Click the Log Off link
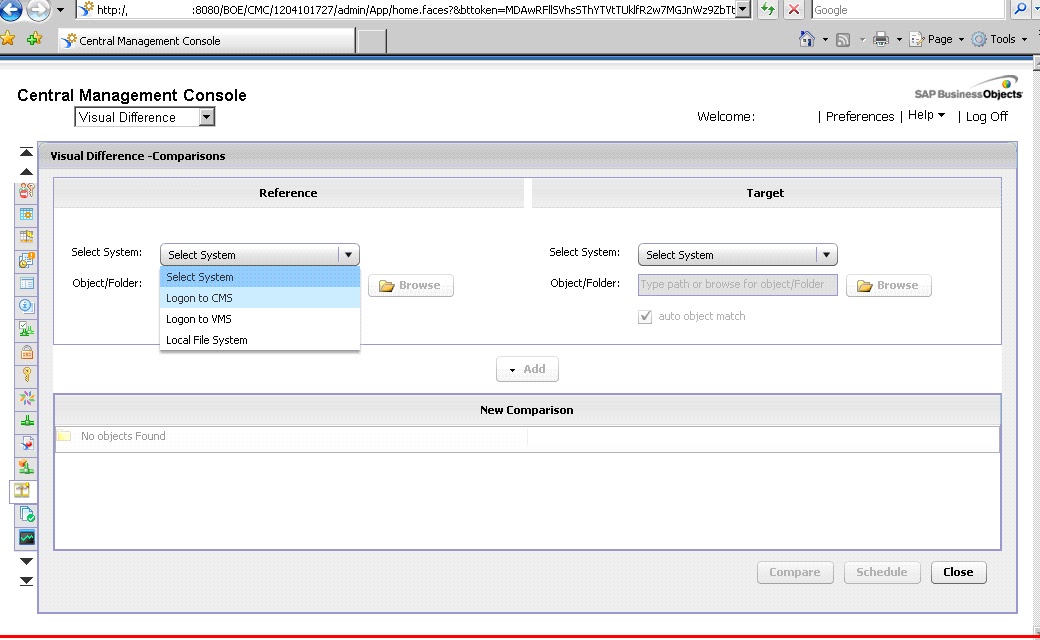 pos(986,116)
